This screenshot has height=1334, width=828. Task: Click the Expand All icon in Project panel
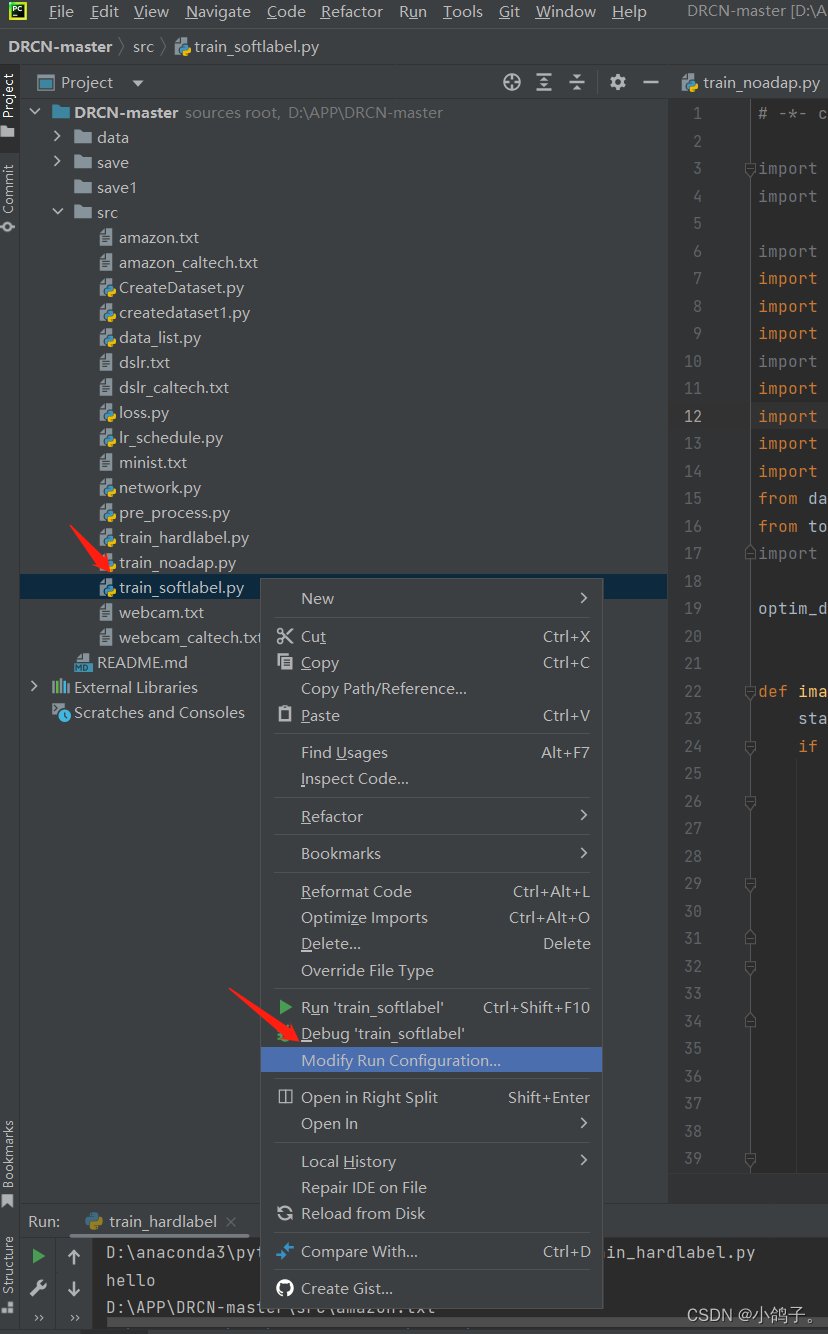[543, 82]
